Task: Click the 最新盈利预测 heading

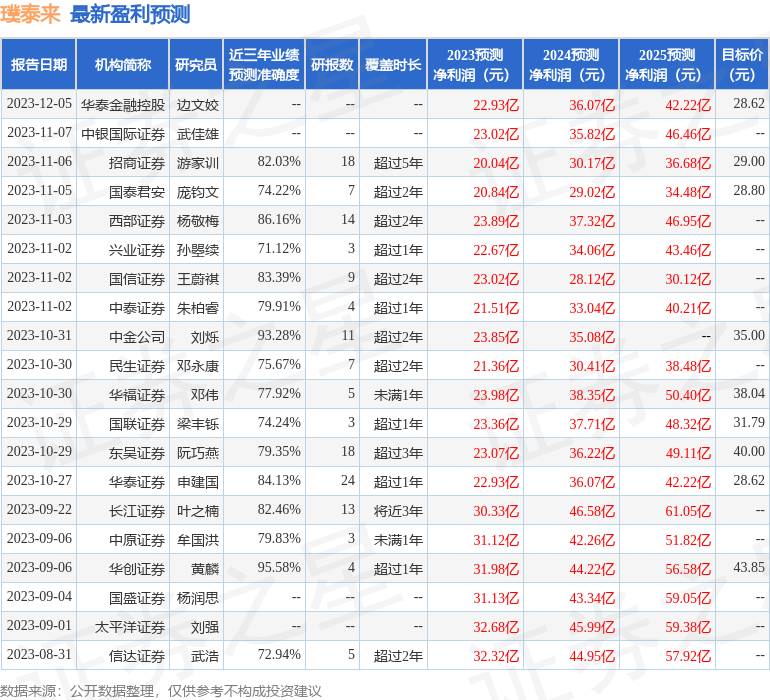Action: pyautogui.click(x=130, y=15)
